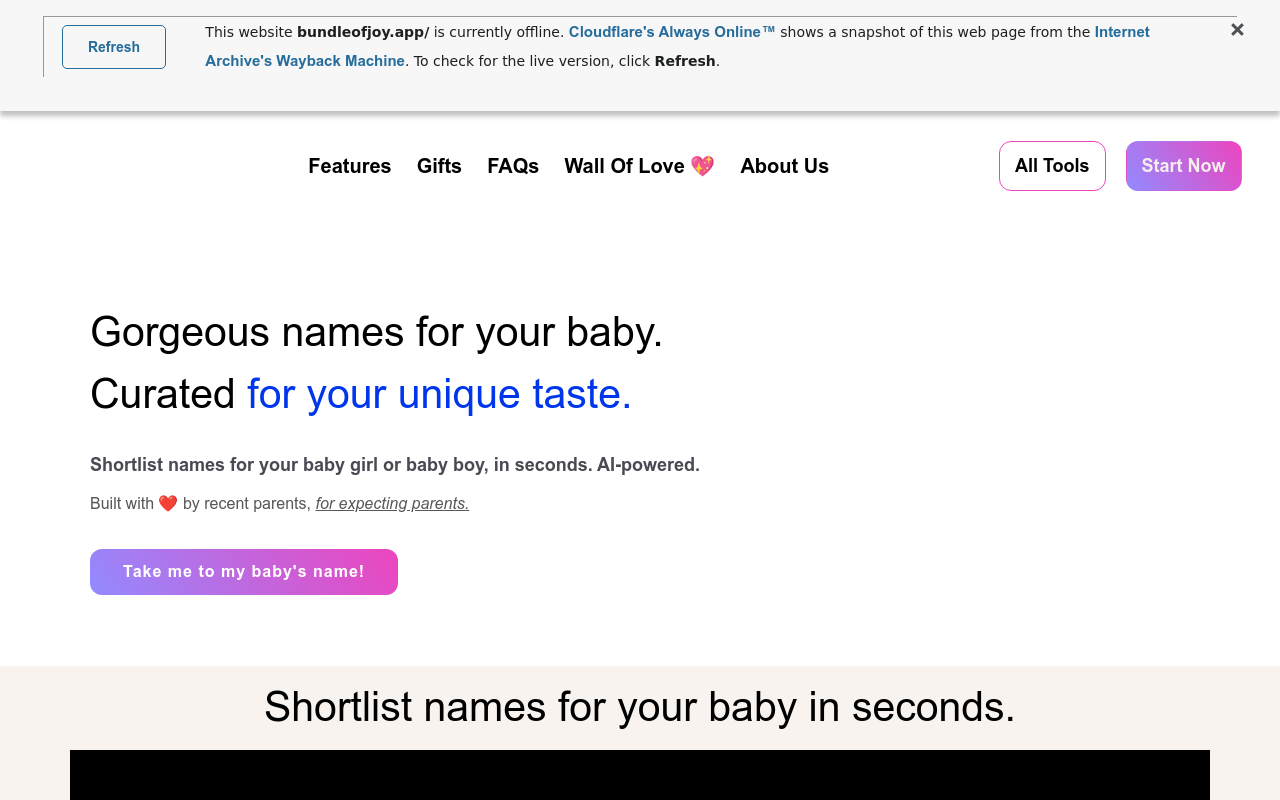Navigate to FAQs
This screenshot has width=1280, height=800.
coord(513,166)
